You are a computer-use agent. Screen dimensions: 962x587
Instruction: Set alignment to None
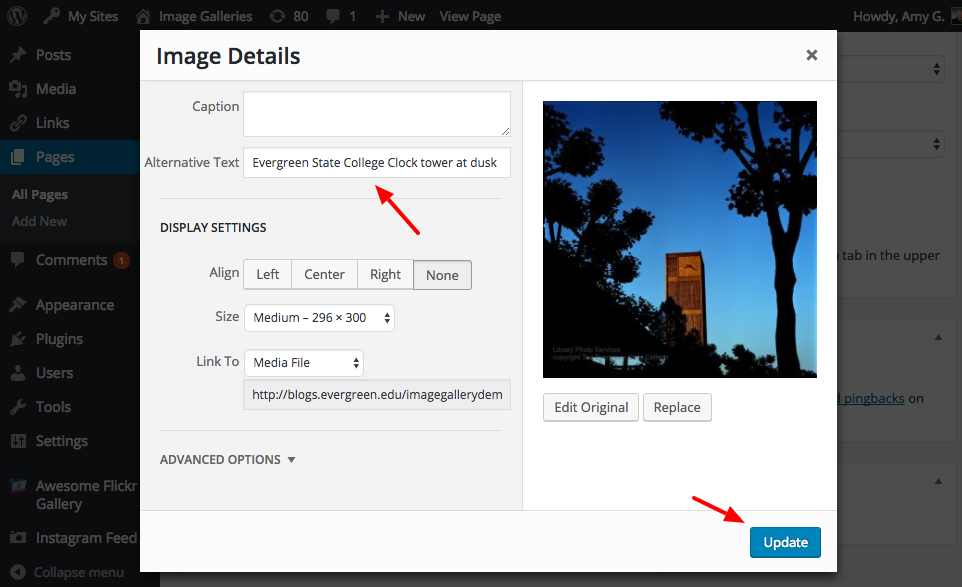click(x=442, y=275)
